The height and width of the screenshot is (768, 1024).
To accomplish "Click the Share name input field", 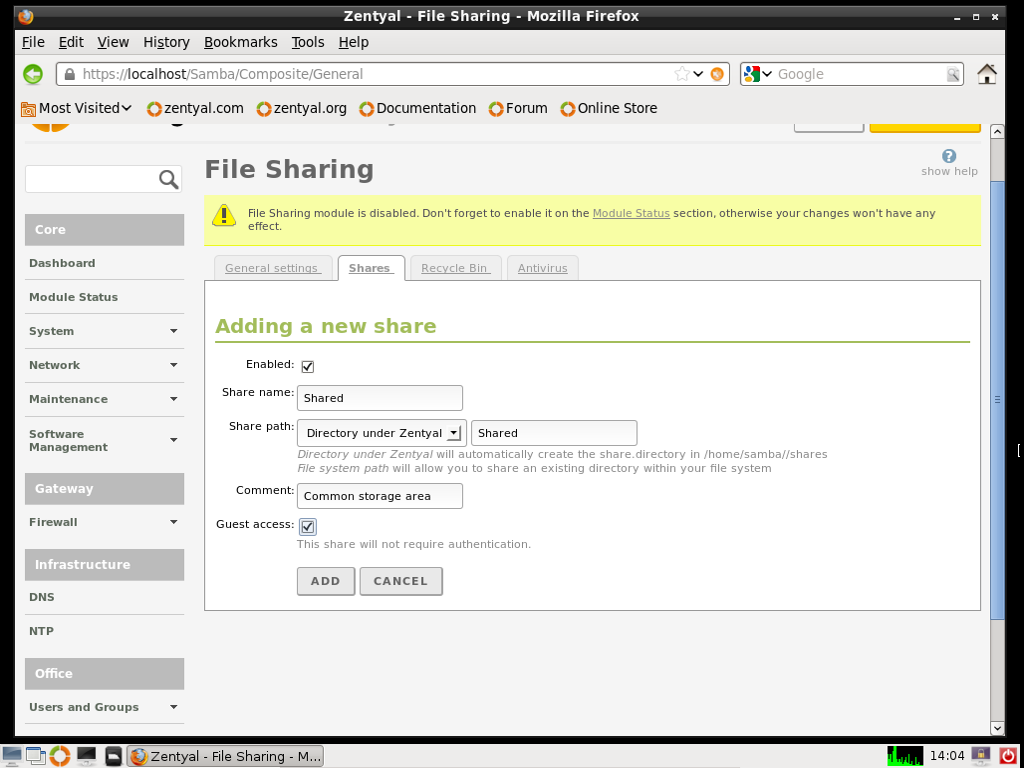I will (379, 398).
